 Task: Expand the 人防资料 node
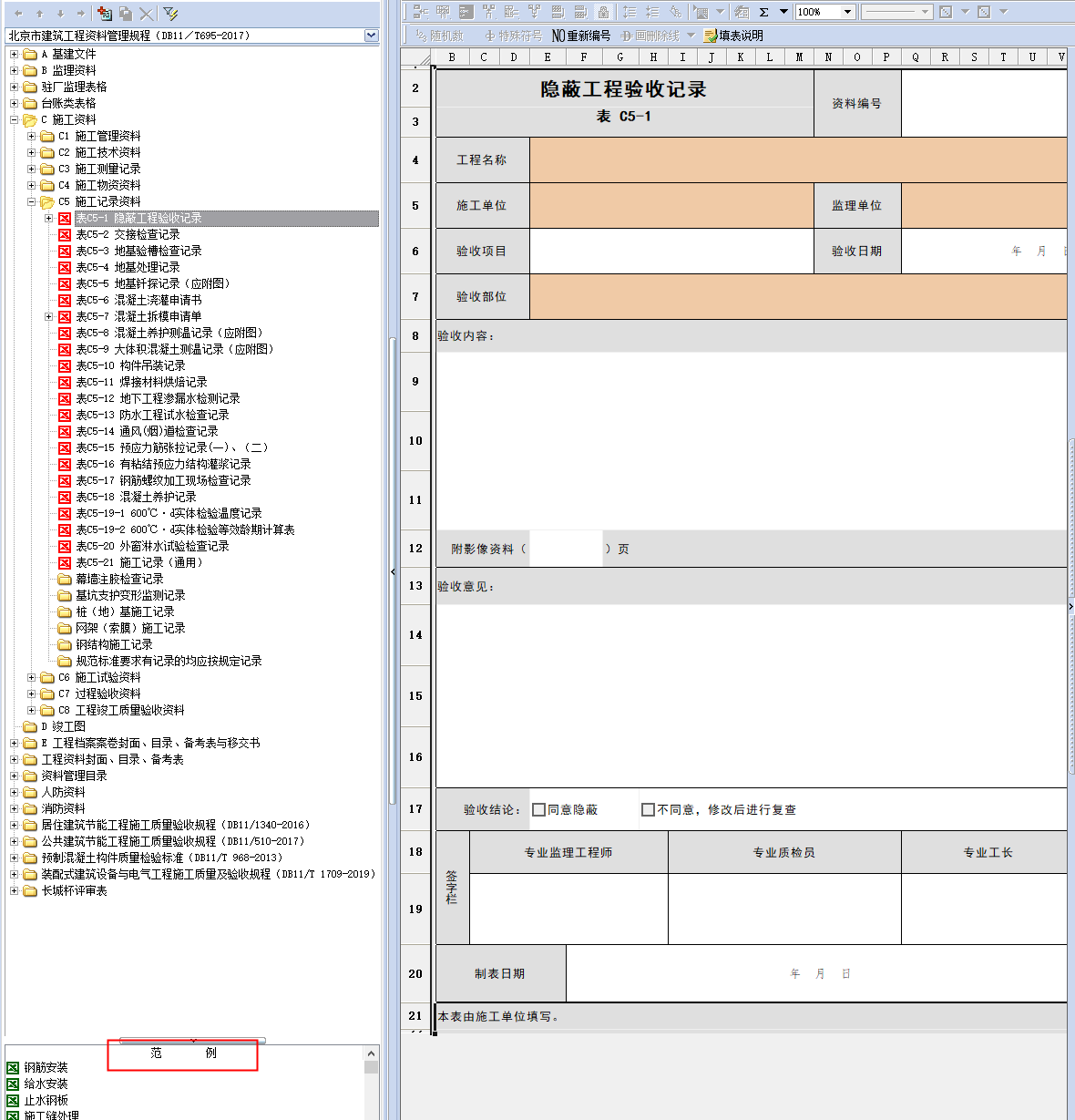(x=14, y=793)
